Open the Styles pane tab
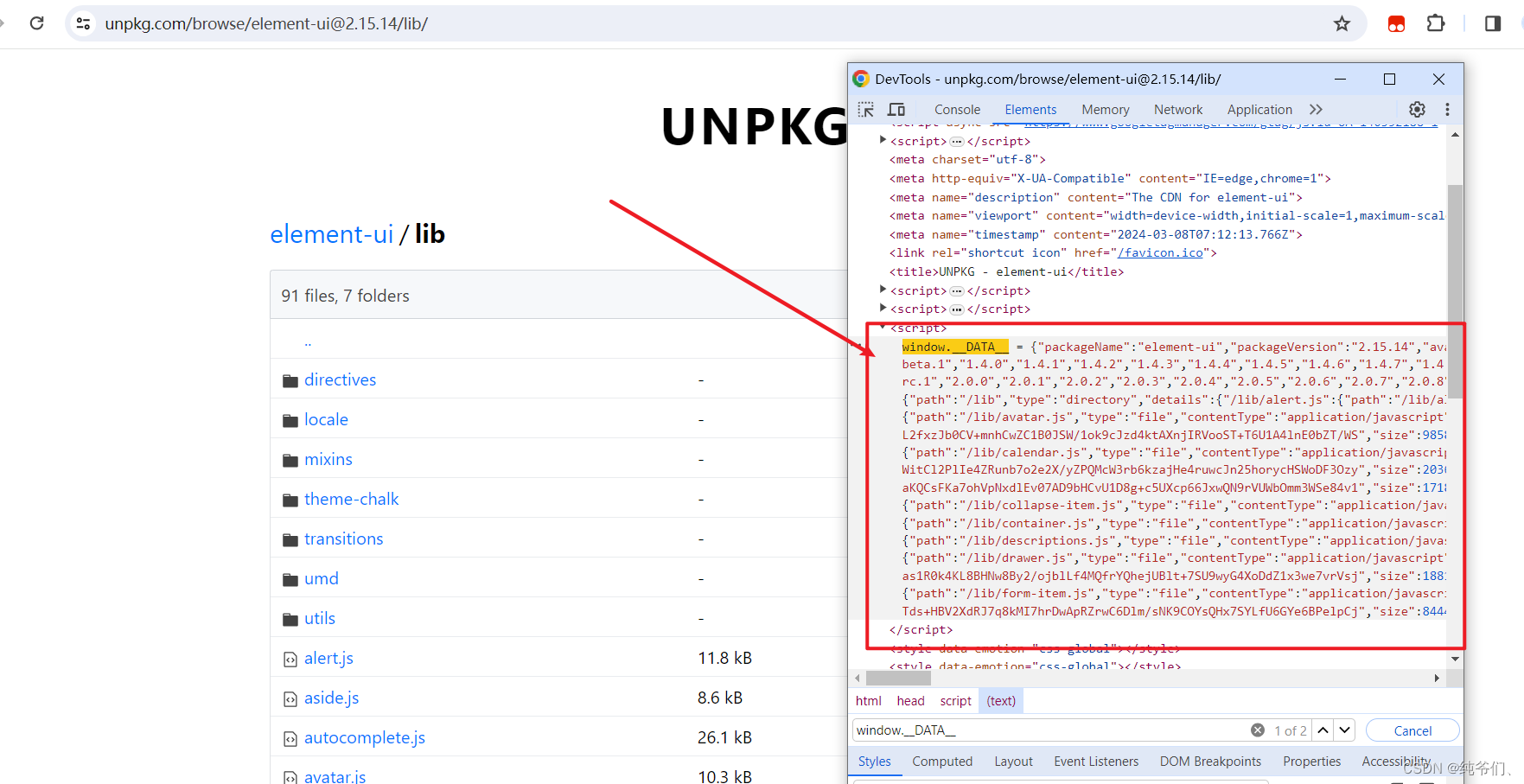This screenshot has width=1524, height=784. pos(874,762)
